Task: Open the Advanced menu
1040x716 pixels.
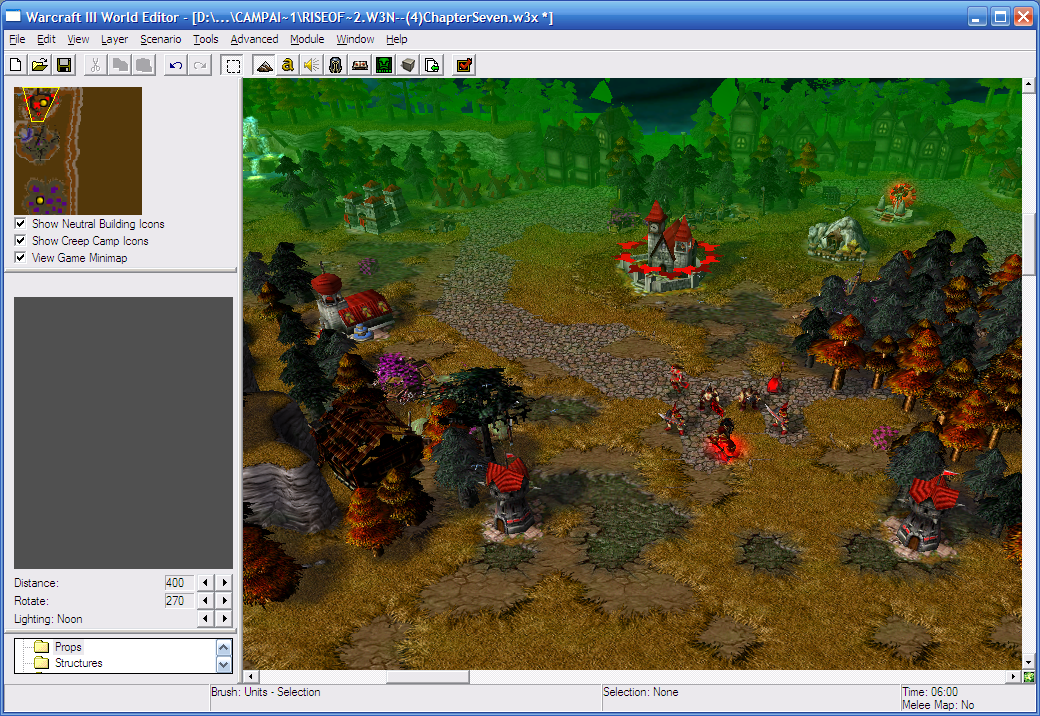Action: click(x=254, y=39)
